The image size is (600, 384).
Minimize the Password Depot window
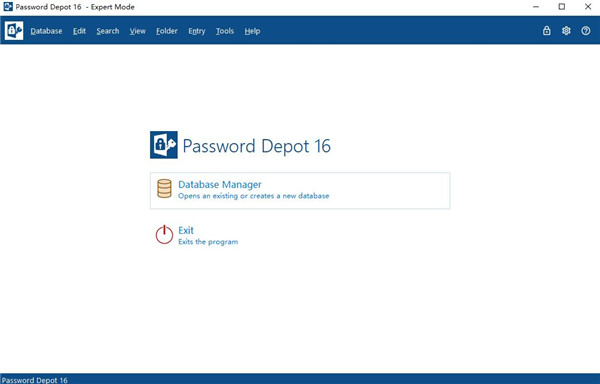click(x=536, y=7)
